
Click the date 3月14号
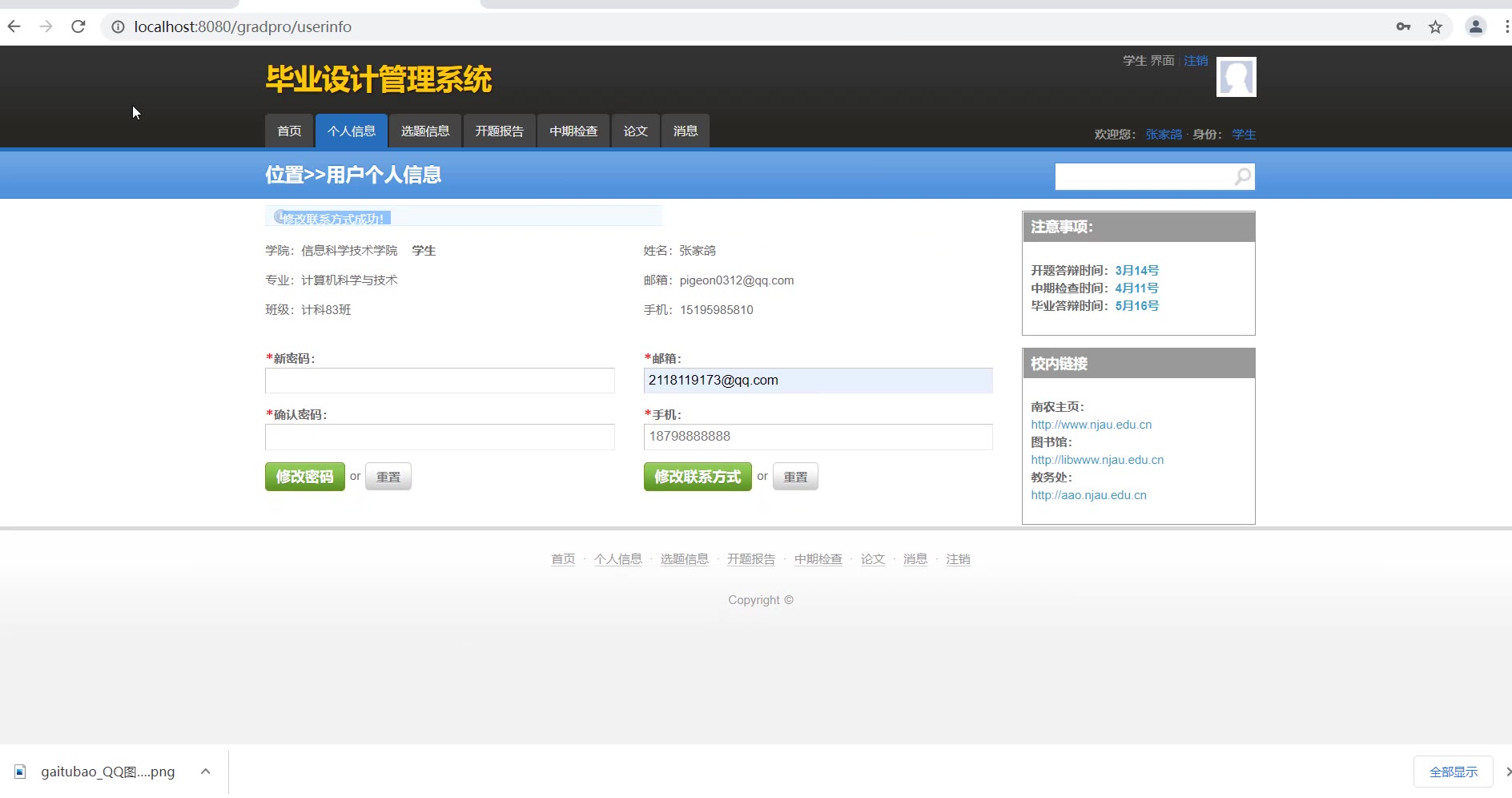coord(1137,271)
